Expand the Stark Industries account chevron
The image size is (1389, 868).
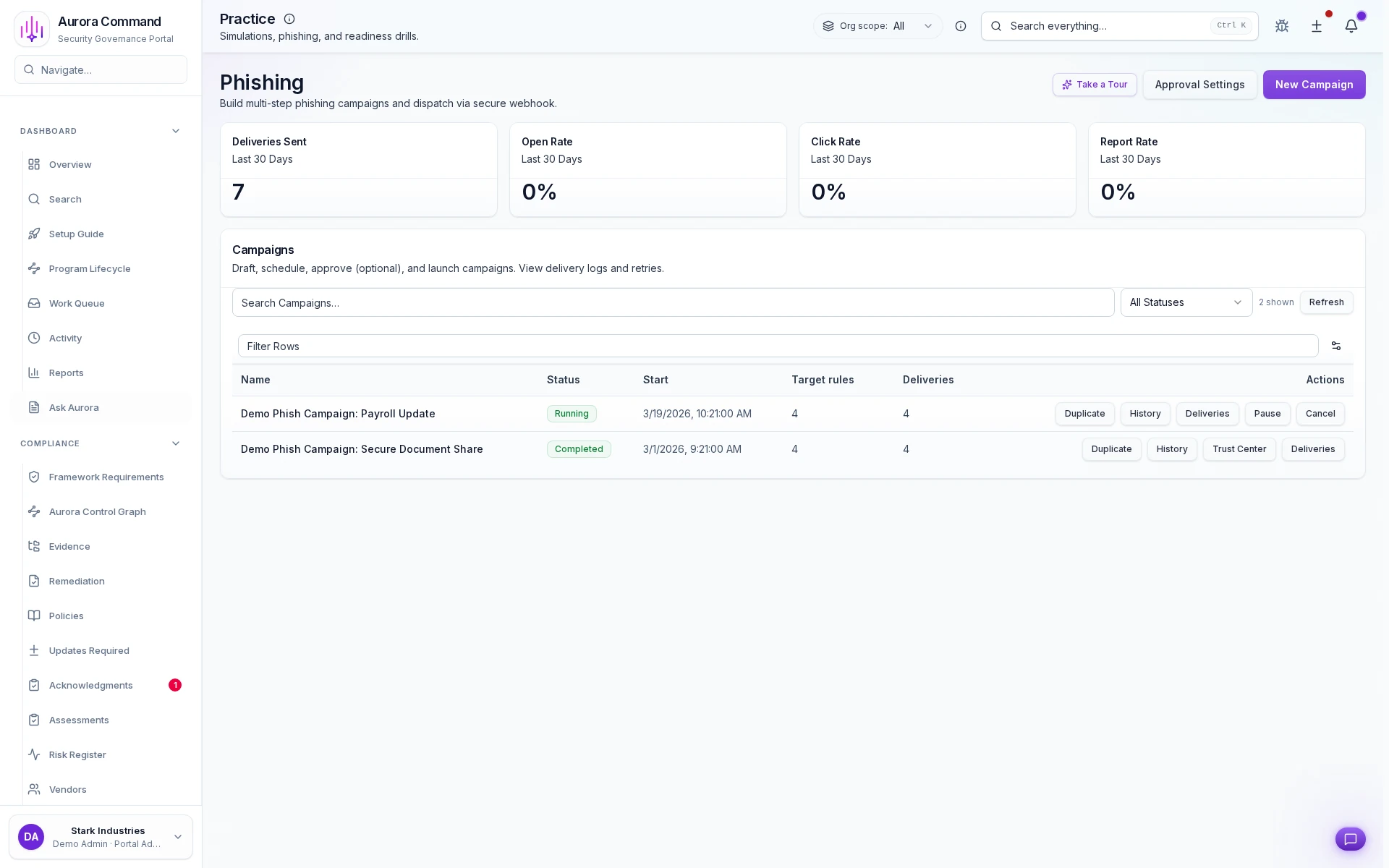pyautogui.click(x=178, y=837)
